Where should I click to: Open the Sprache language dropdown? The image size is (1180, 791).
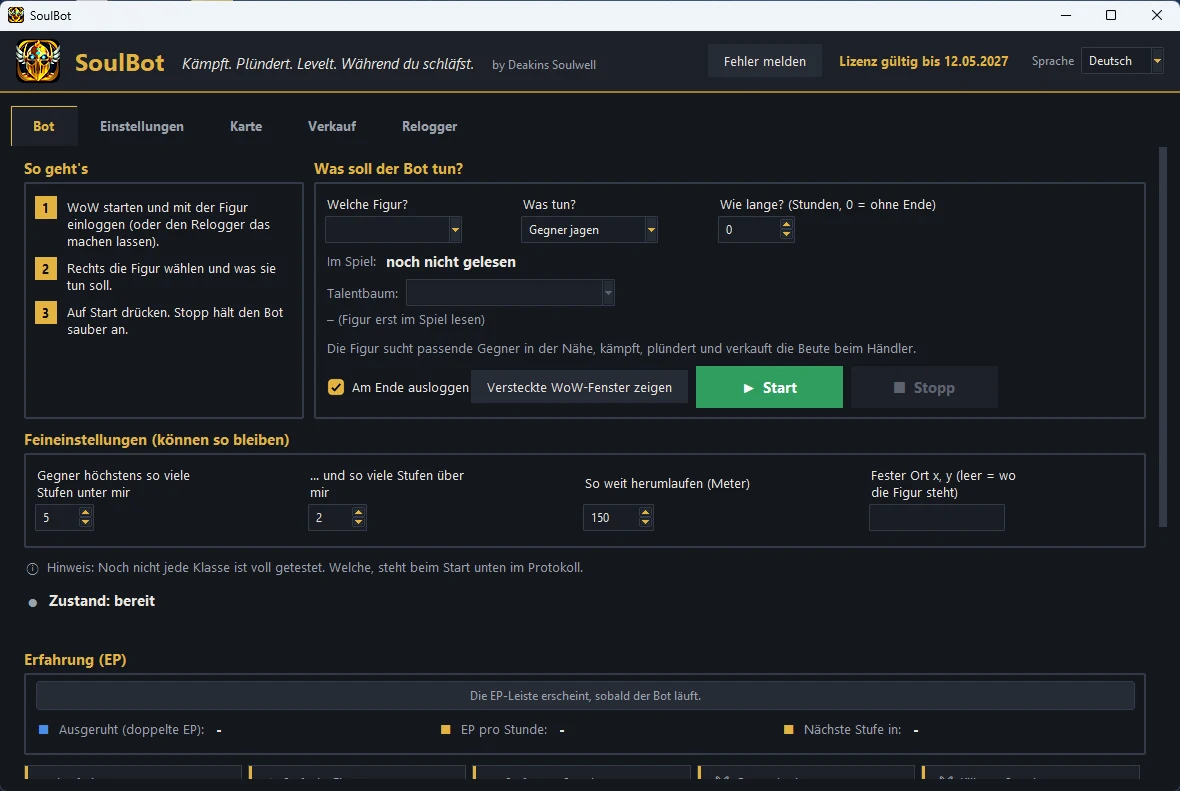coord(1122,61)
